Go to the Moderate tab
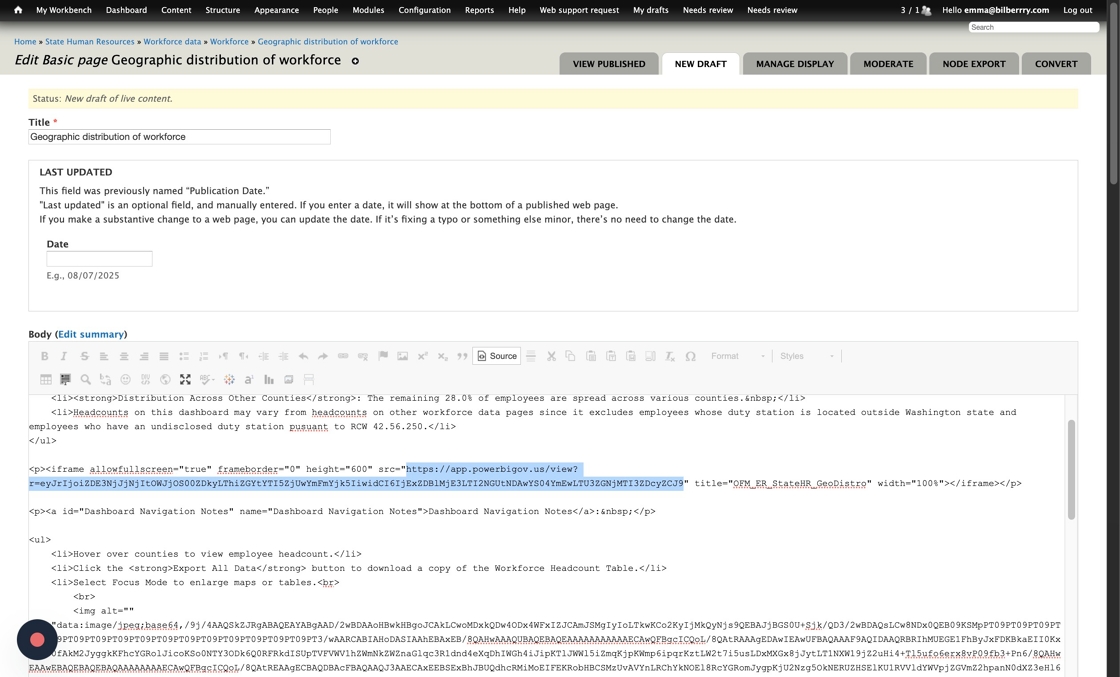Viewport: 1120px width, 677px height. (888, 64)
